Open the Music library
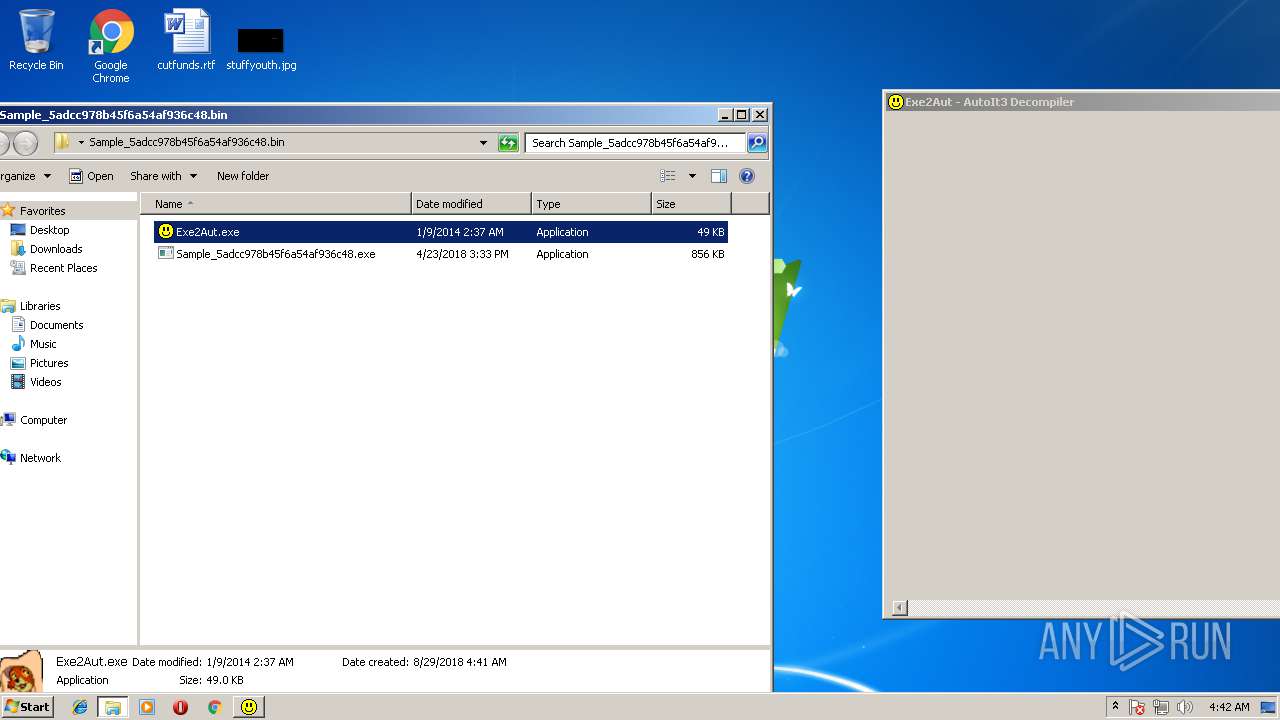Screen dimensions: 1280x720 coord(43,344)
